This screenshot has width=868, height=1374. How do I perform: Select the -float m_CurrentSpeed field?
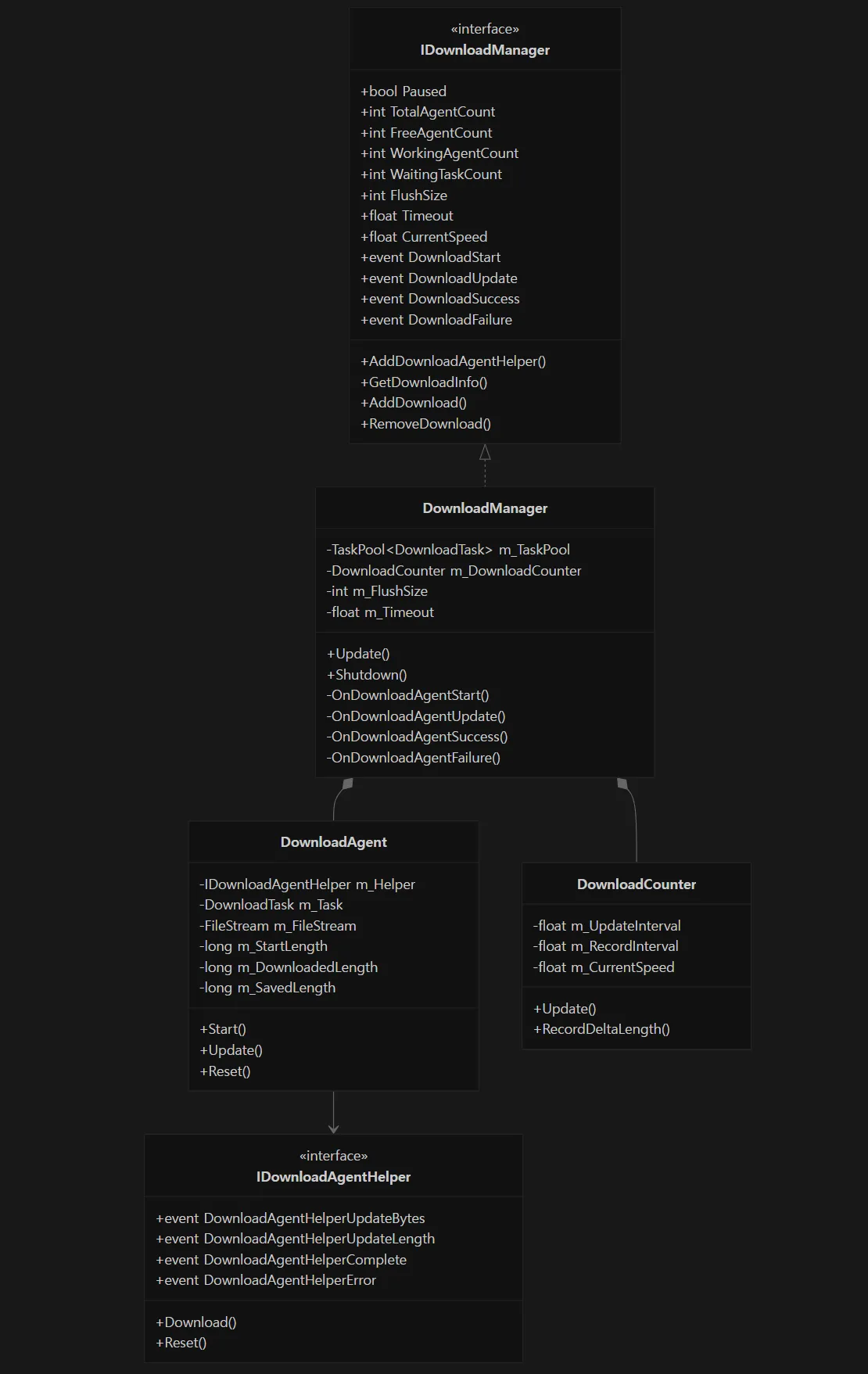pos(604,967)
